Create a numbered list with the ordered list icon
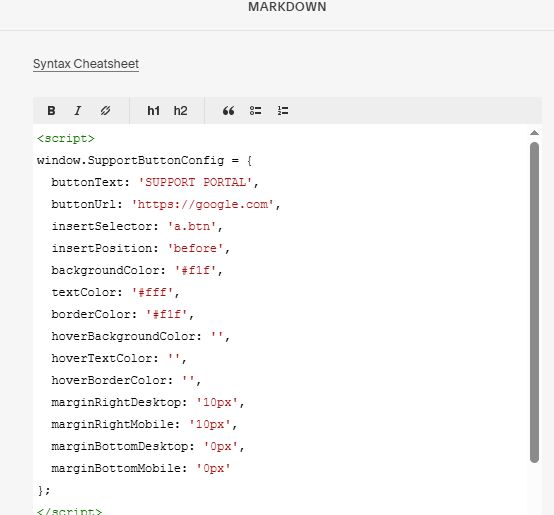 pos(283,111)
